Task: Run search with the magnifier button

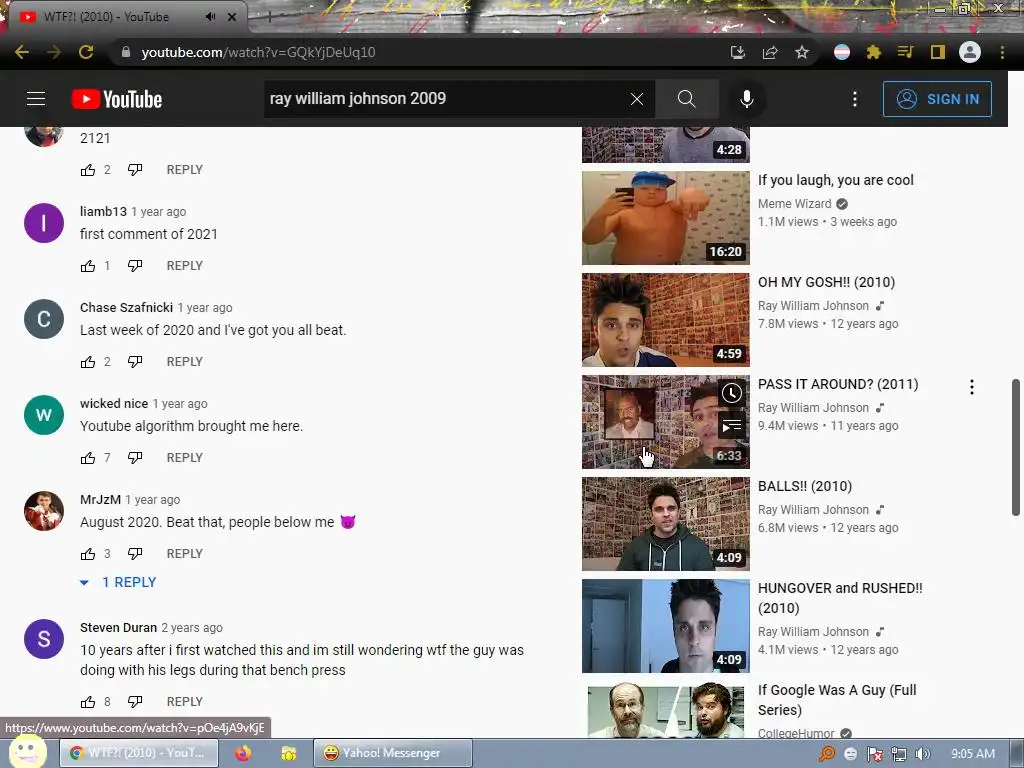Action: tap(686, 99)
